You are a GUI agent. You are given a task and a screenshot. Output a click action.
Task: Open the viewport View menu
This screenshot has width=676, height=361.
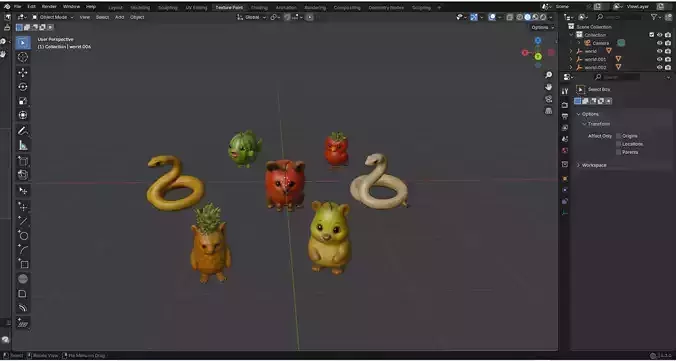(x=84, y=17)
